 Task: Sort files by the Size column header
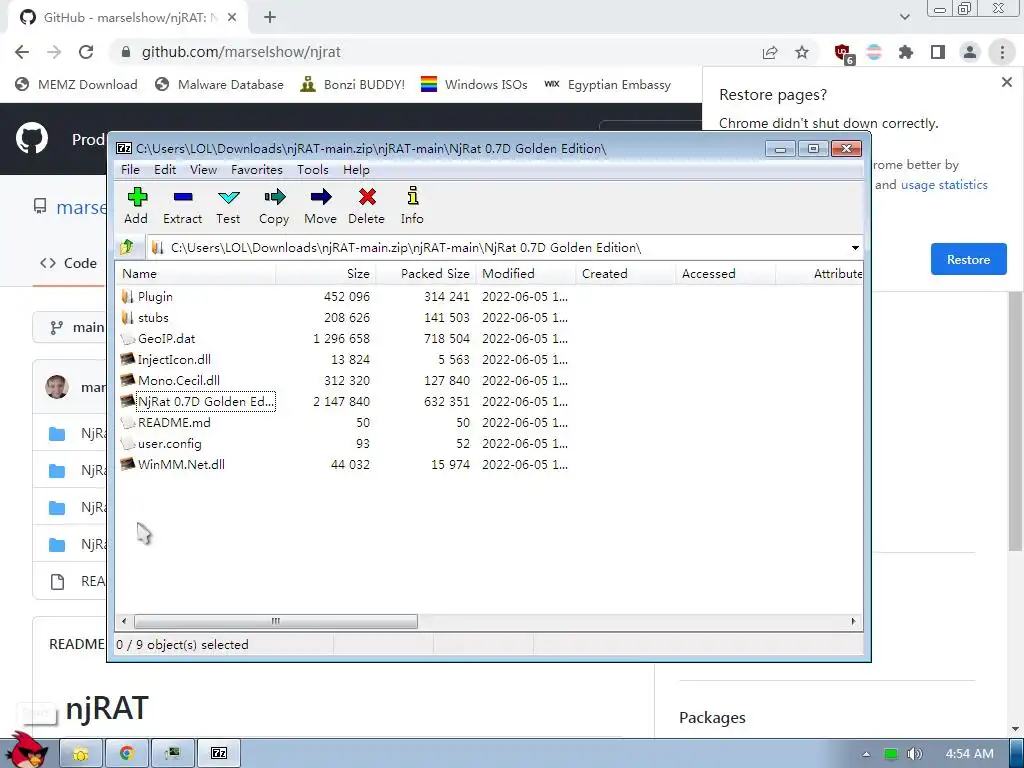tap(325, 274)
